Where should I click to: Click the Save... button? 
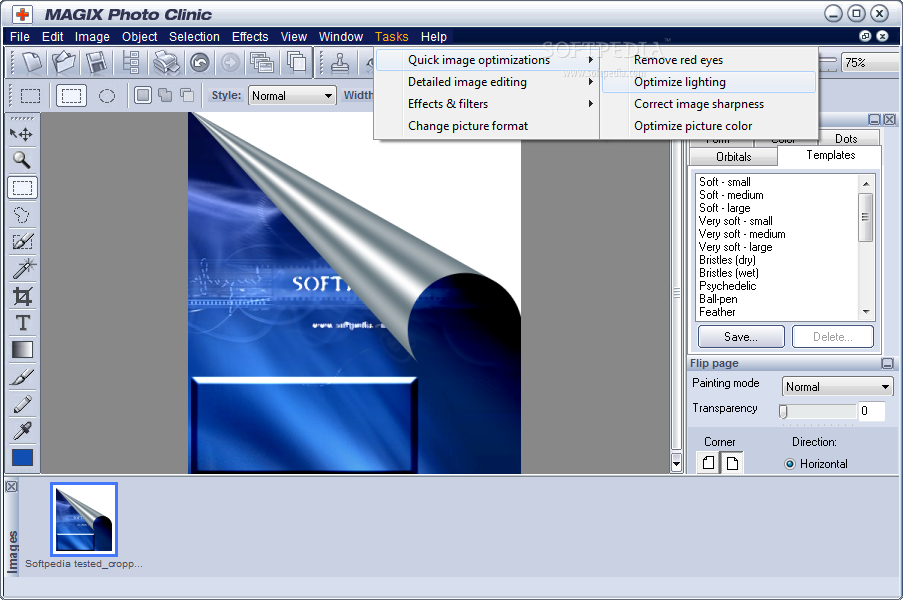(x=741, y=337)
